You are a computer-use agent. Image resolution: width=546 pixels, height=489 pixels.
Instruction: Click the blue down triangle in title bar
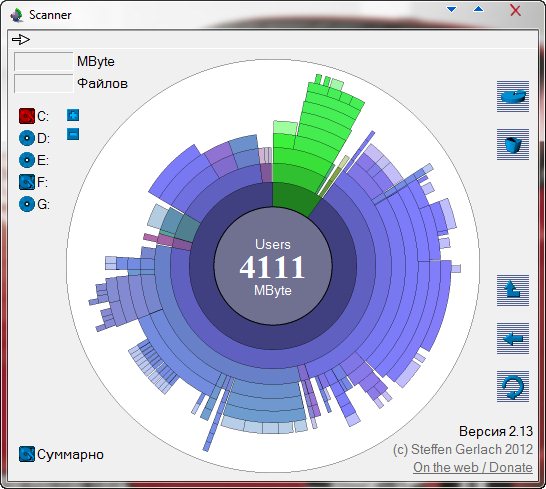[x=452, y=9]
